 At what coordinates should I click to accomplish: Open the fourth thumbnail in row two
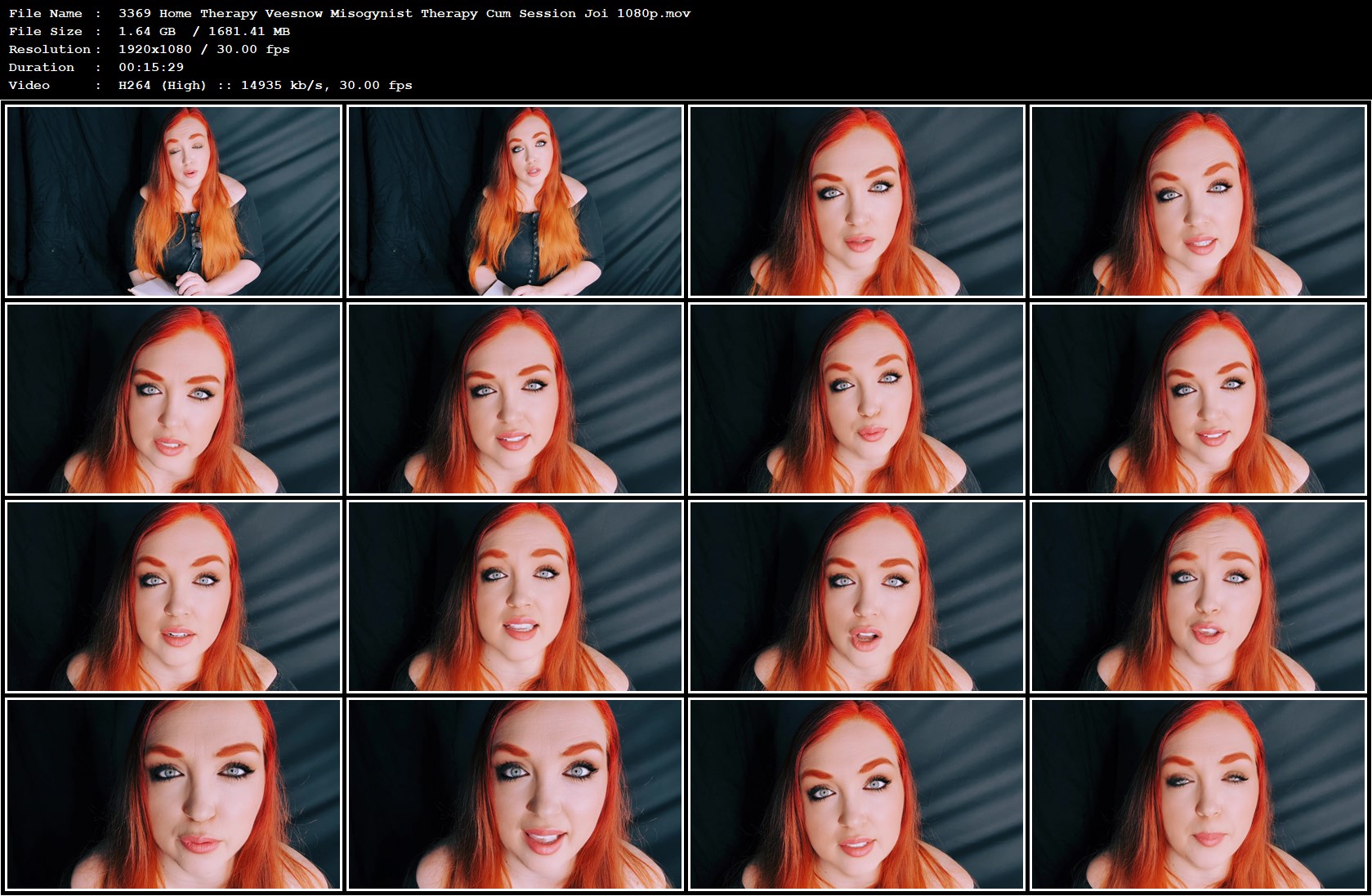pyautogui.click(x=1198, y=399)
